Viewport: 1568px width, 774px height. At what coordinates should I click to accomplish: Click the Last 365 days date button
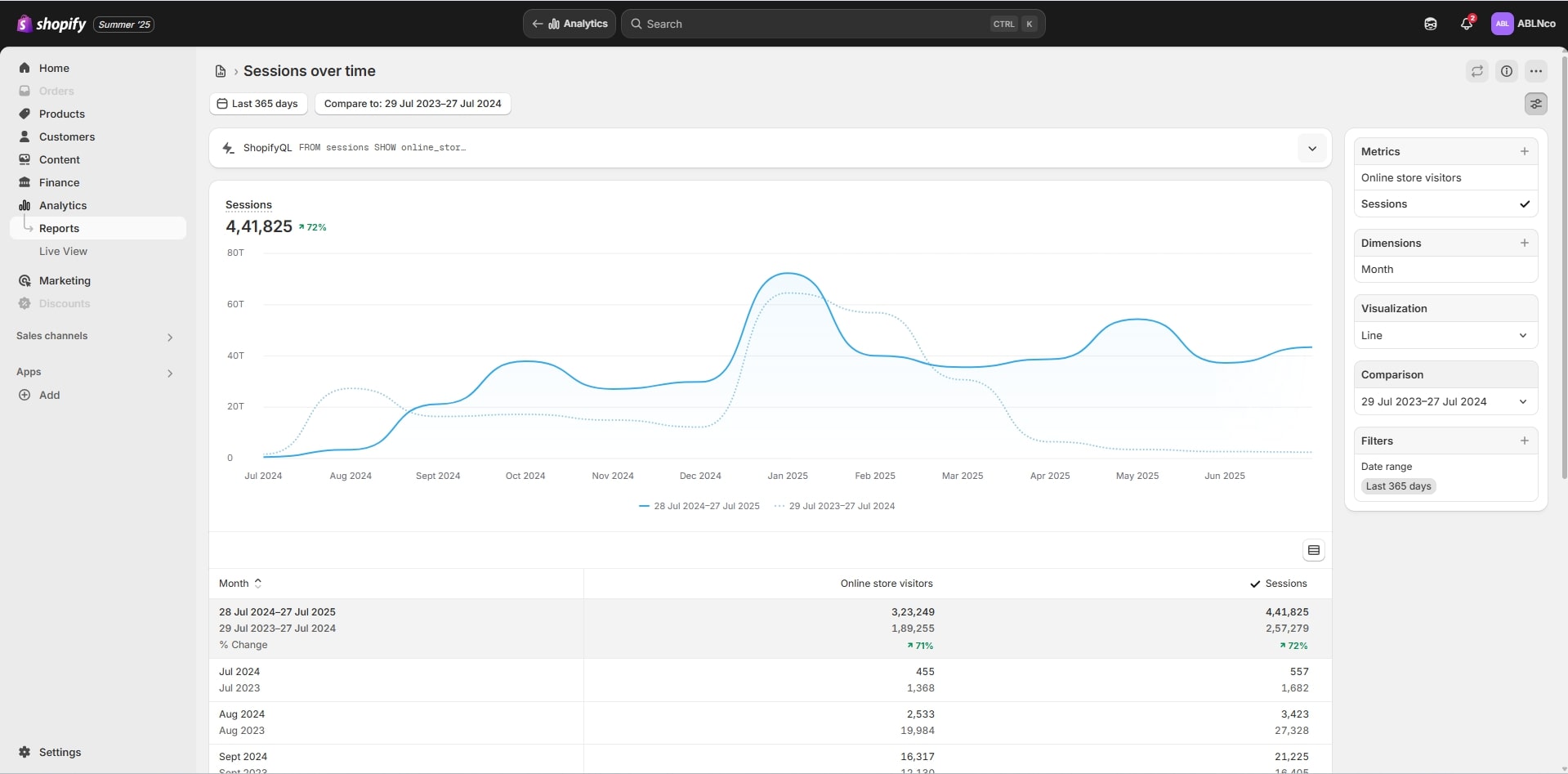pyautogui.click(x=258, y=104)
